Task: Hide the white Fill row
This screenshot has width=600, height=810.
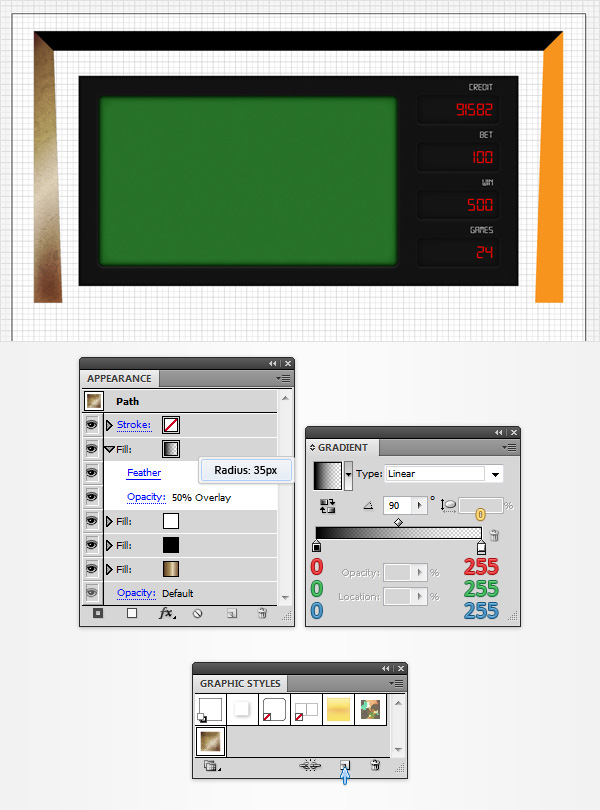Action: [91, 521]
